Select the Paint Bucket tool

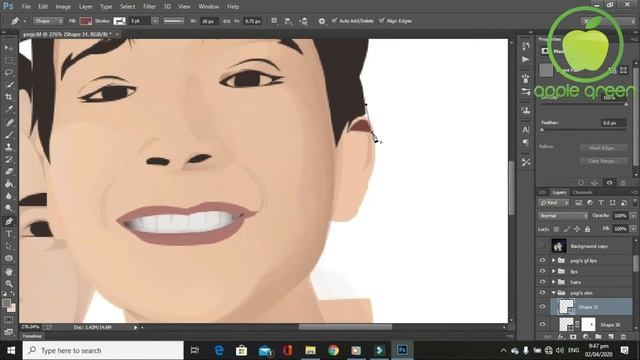pyautogui.click(x=9, y=184)
